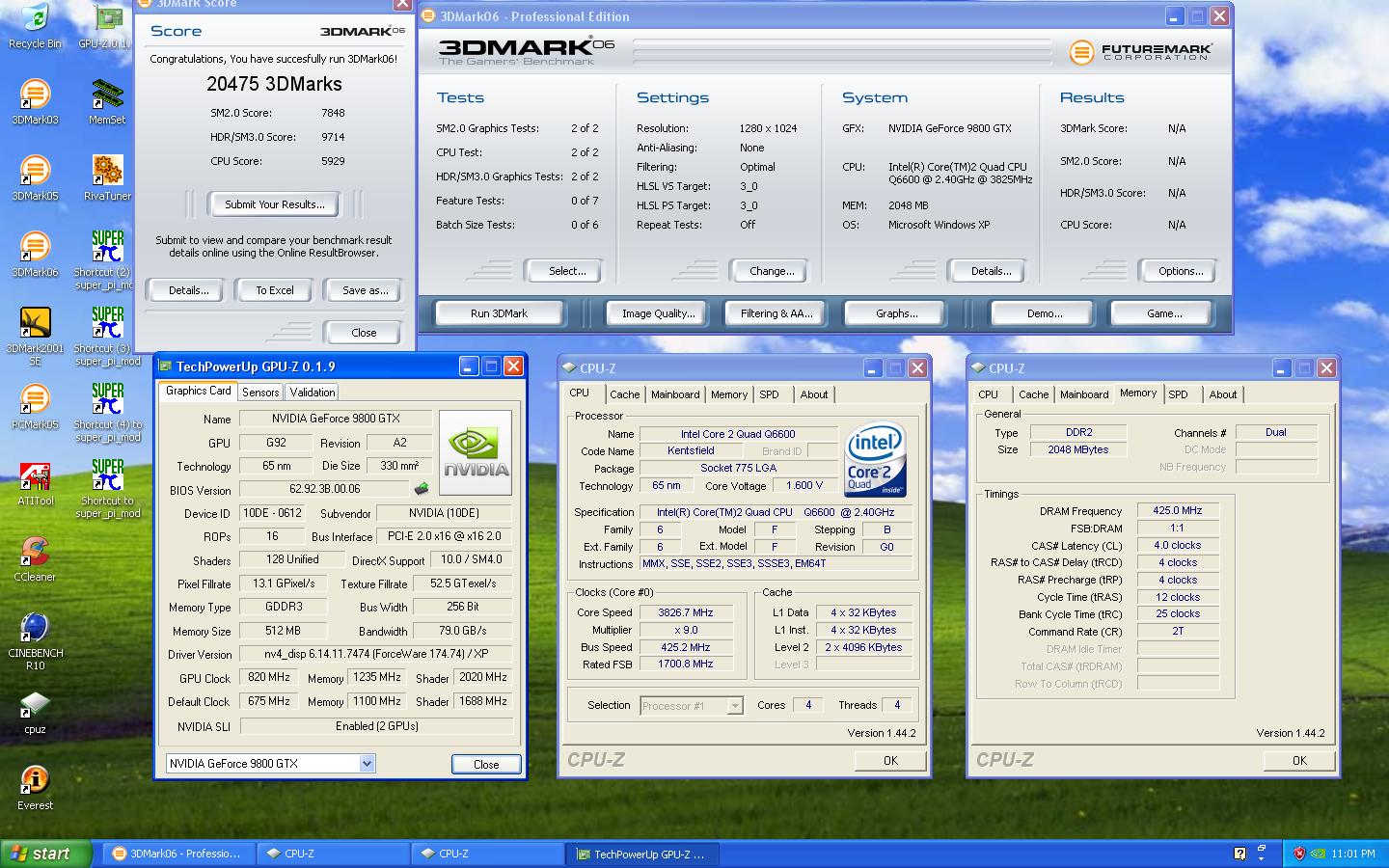
Task: Click Change button under Settings
Action: (x=772, y=271)
